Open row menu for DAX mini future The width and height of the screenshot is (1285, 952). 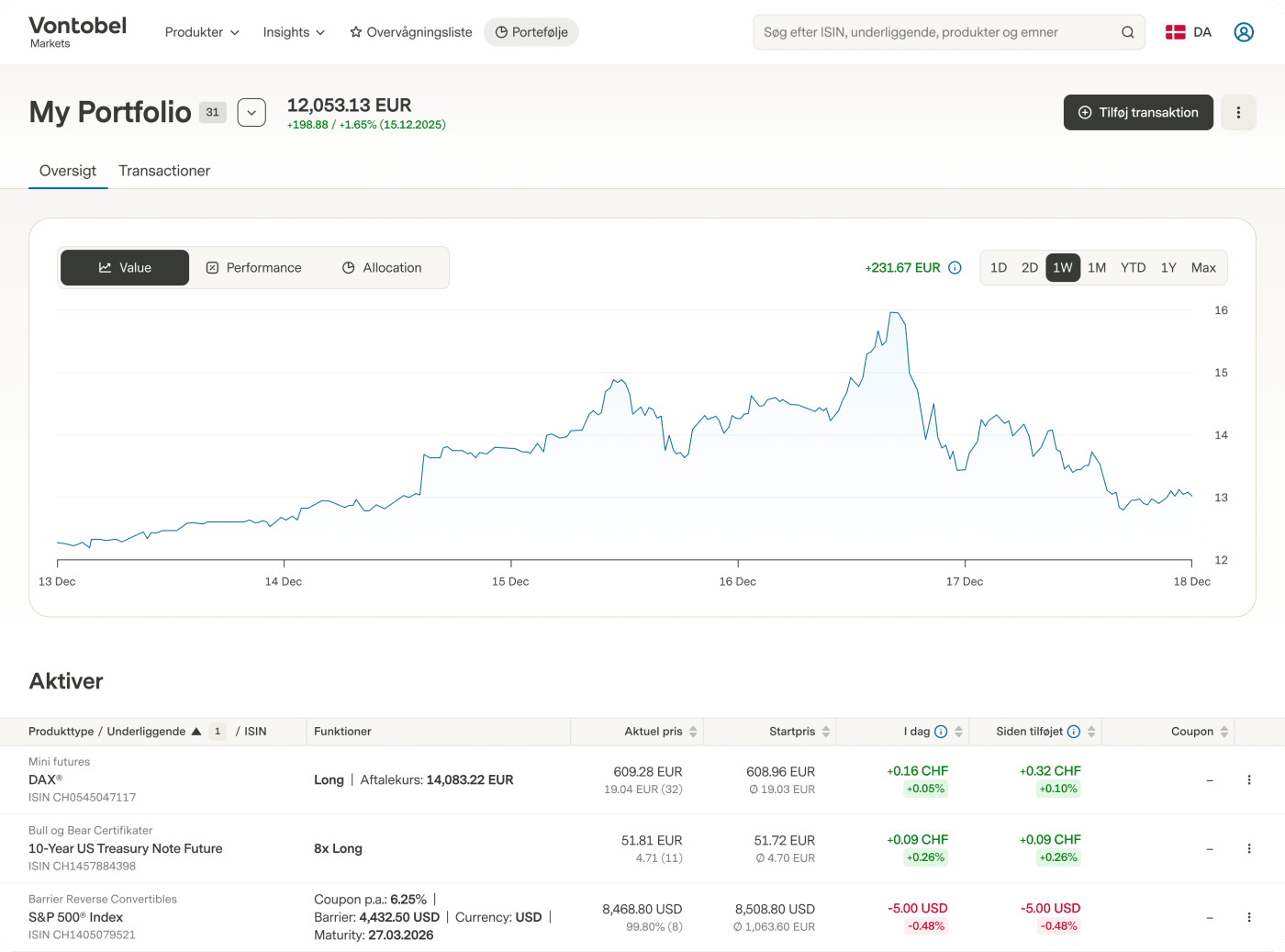1249,779
